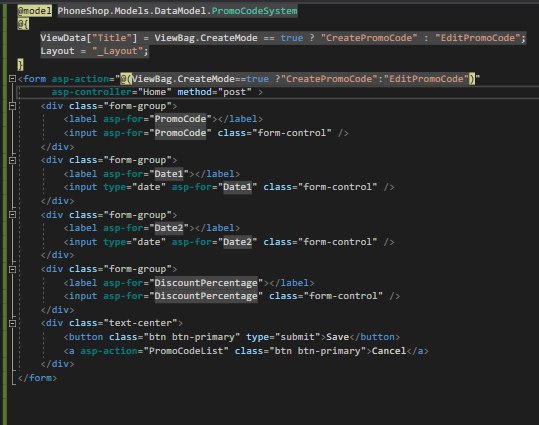
Task: Click "Date1" in the label asp-for
Action: pos(169,174)
